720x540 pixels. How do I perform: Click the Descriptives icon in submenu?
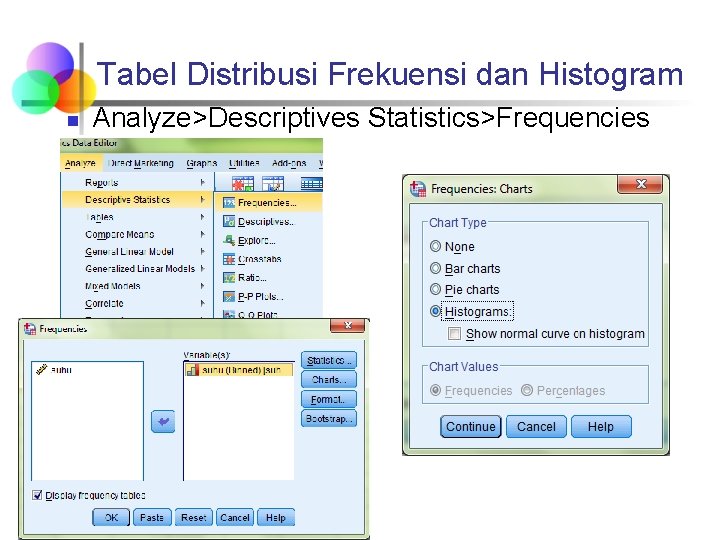pos(229,221)
